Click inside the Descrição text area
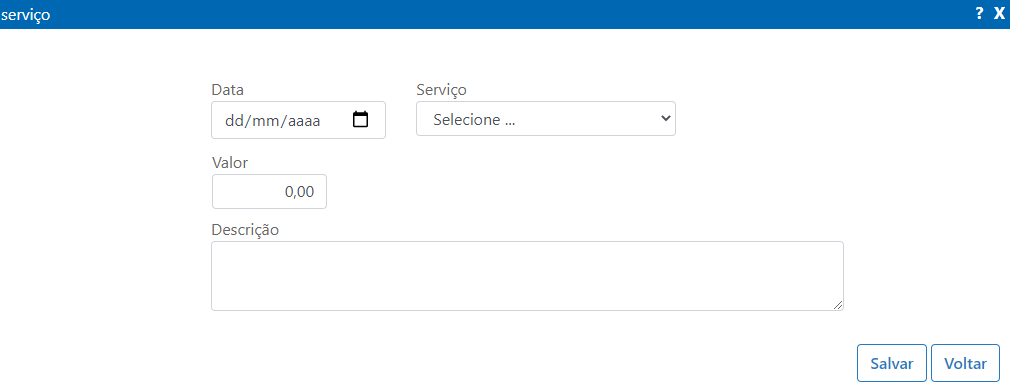Image resolution: width=1010 pixels, height=383 pixels. coord(527,276)
